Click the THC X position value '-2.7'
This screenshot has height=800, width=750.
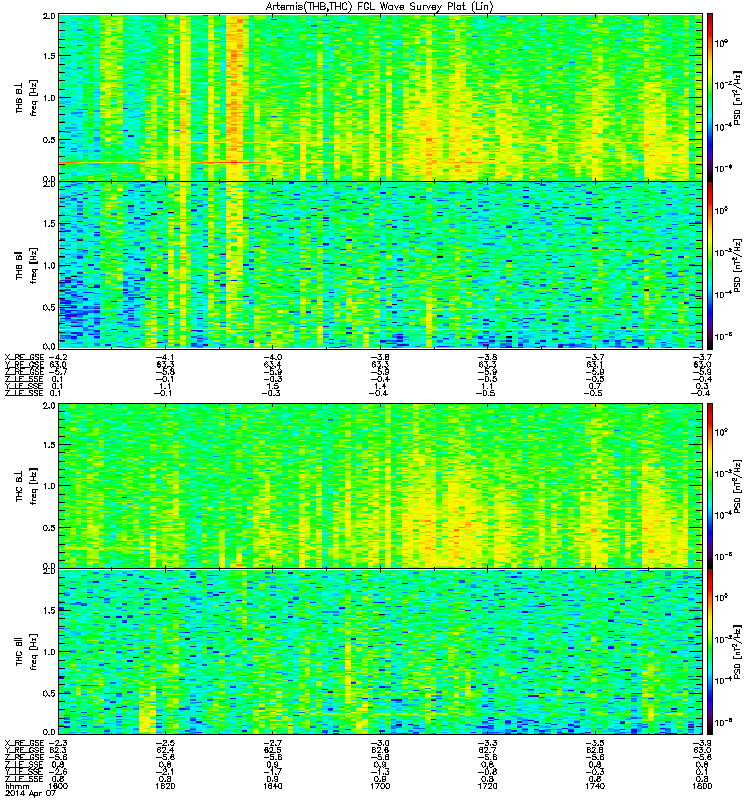pyautogui.click(x=272, y=743)
